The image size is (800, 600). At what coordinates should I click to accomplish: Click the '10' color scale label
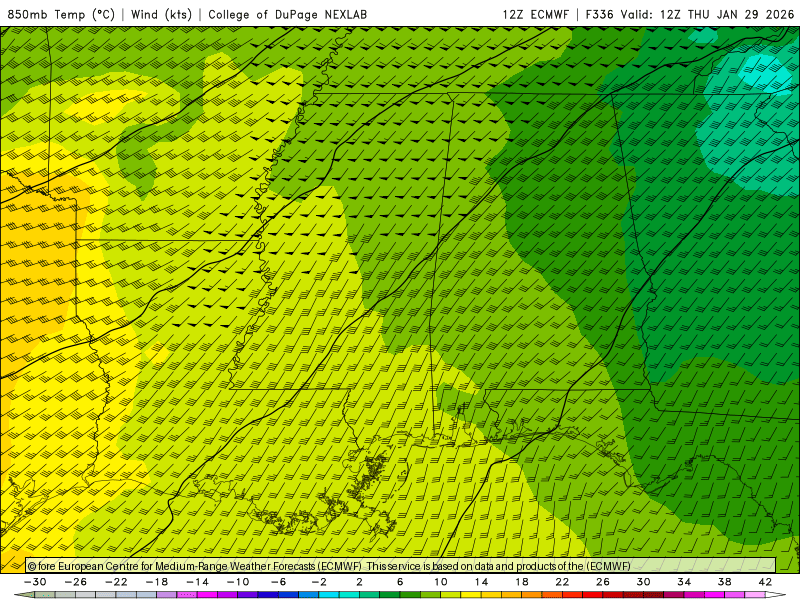[440, 582]
